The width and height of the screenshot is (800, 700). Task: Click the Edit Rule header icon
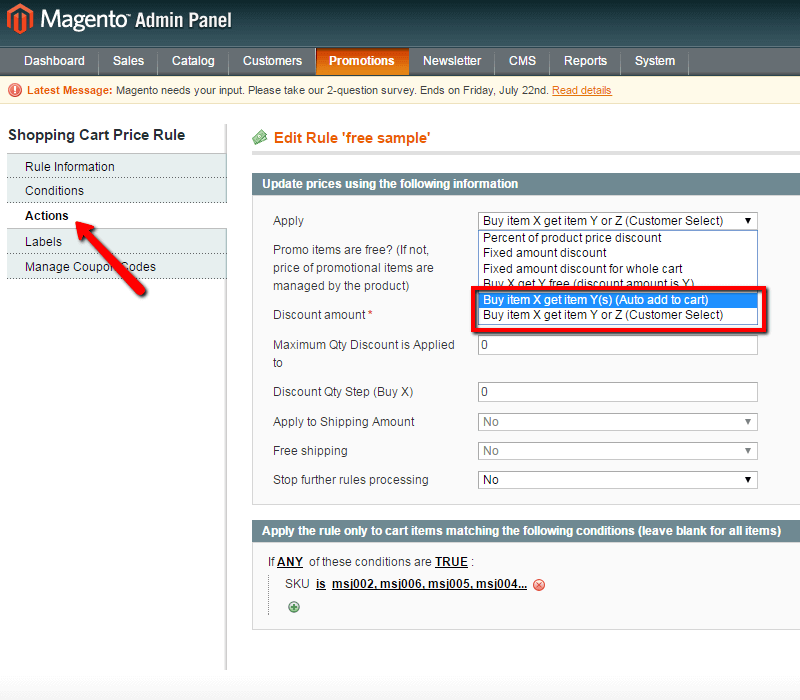(260, 137)
